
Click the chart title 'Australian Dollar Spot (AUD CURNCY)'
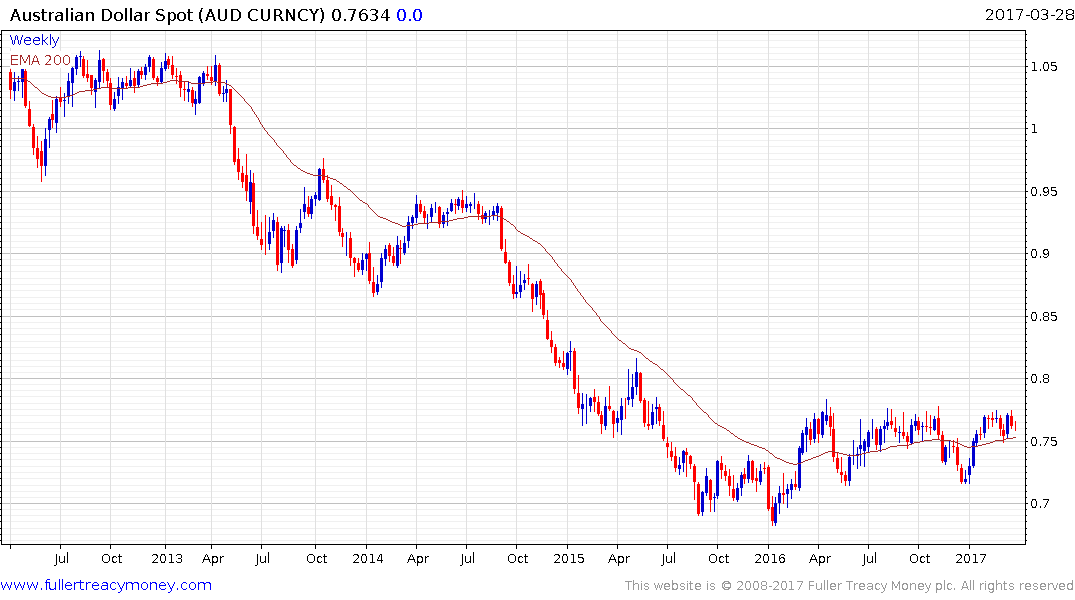(167, 14)
